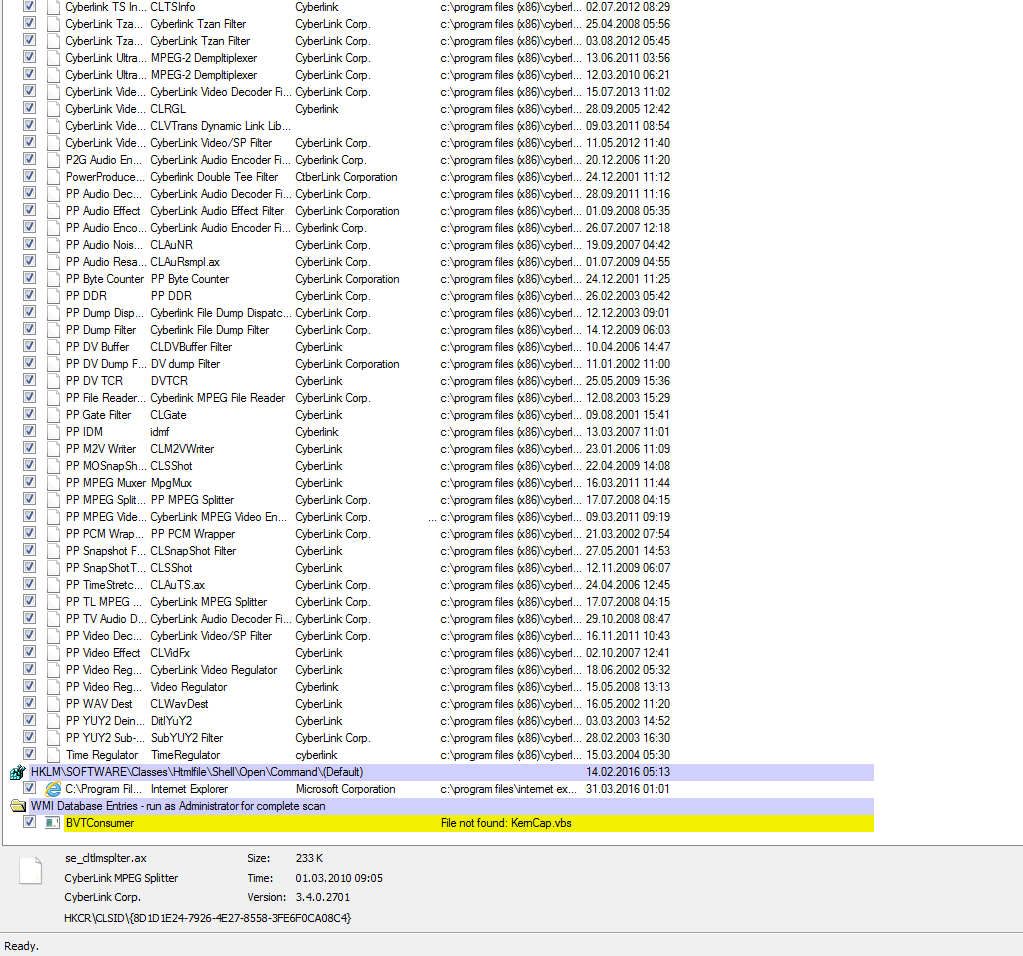Select the WMI Database Entries group row
Screen dimensions: 1023x956
451,807
